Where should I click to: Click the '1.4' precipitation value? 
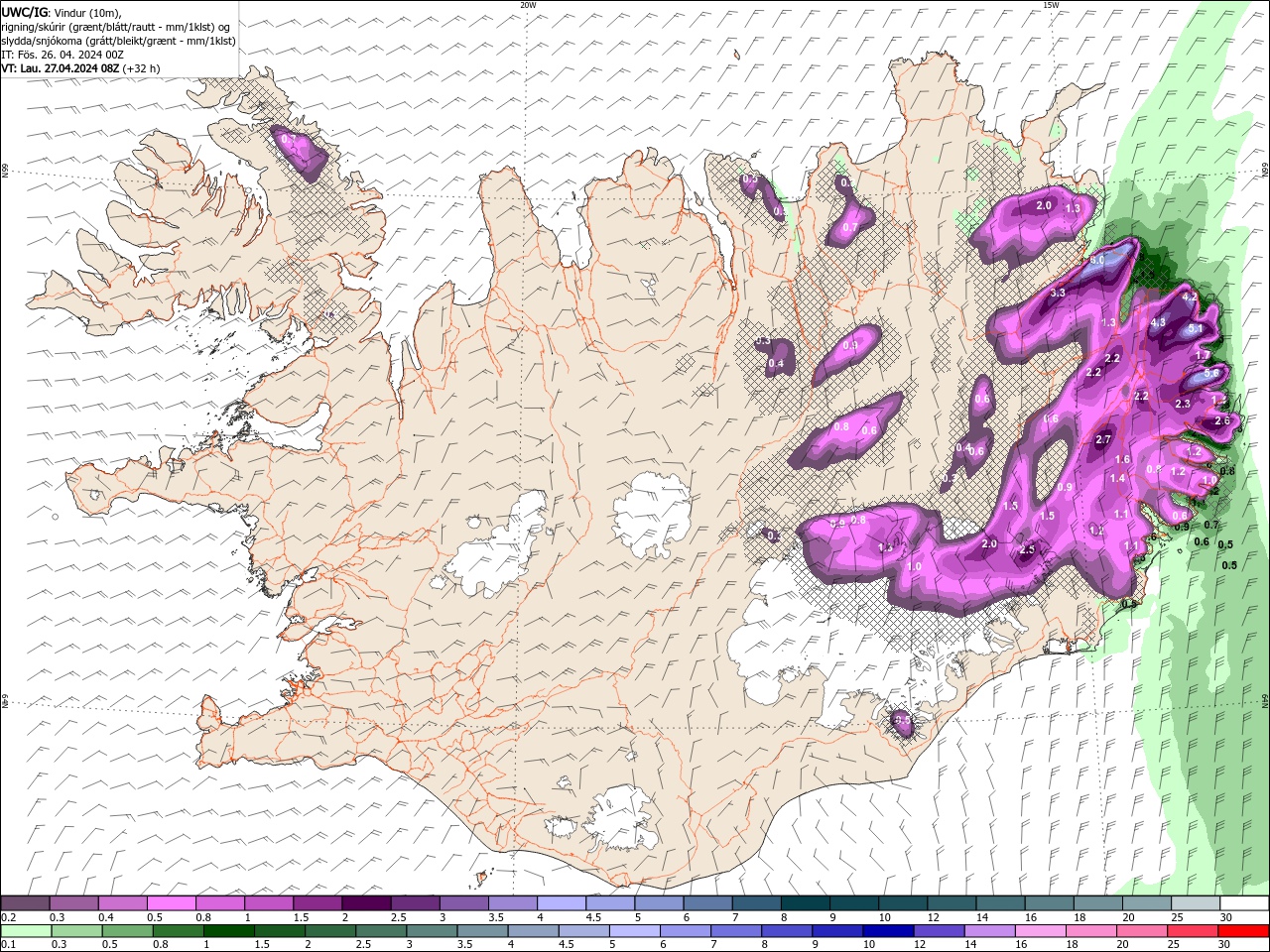pyautogui.click(x=1118, y=478)
